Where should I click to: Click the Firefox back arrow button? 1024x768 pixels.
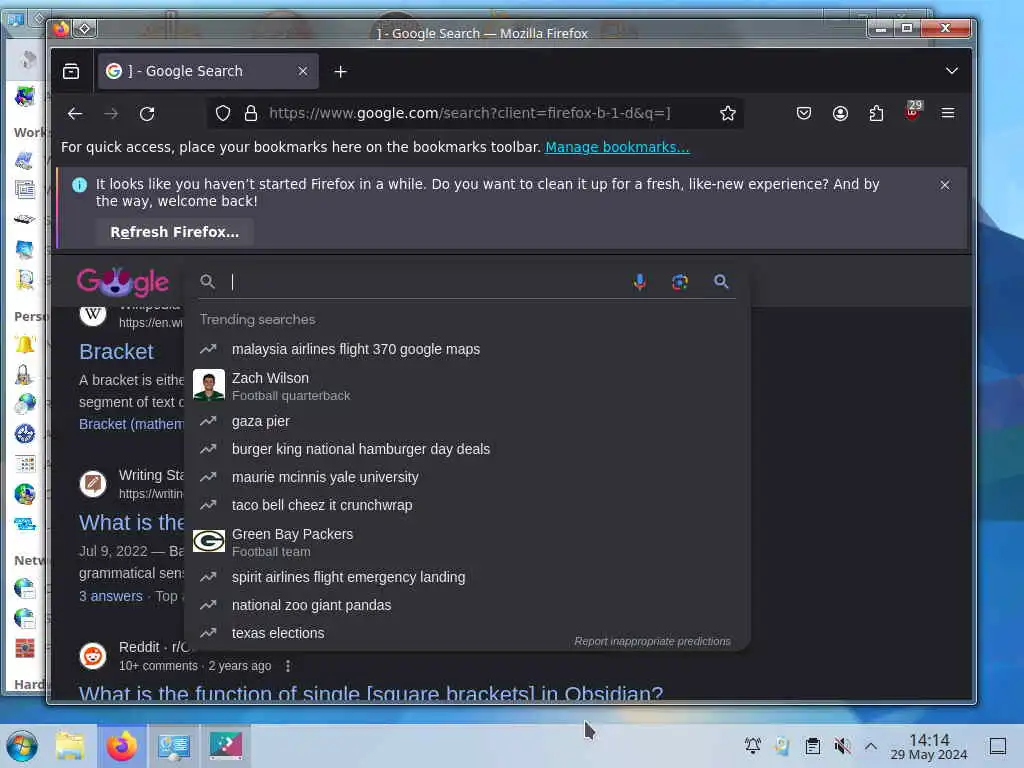pyautogui.click(x=75, y=114)
